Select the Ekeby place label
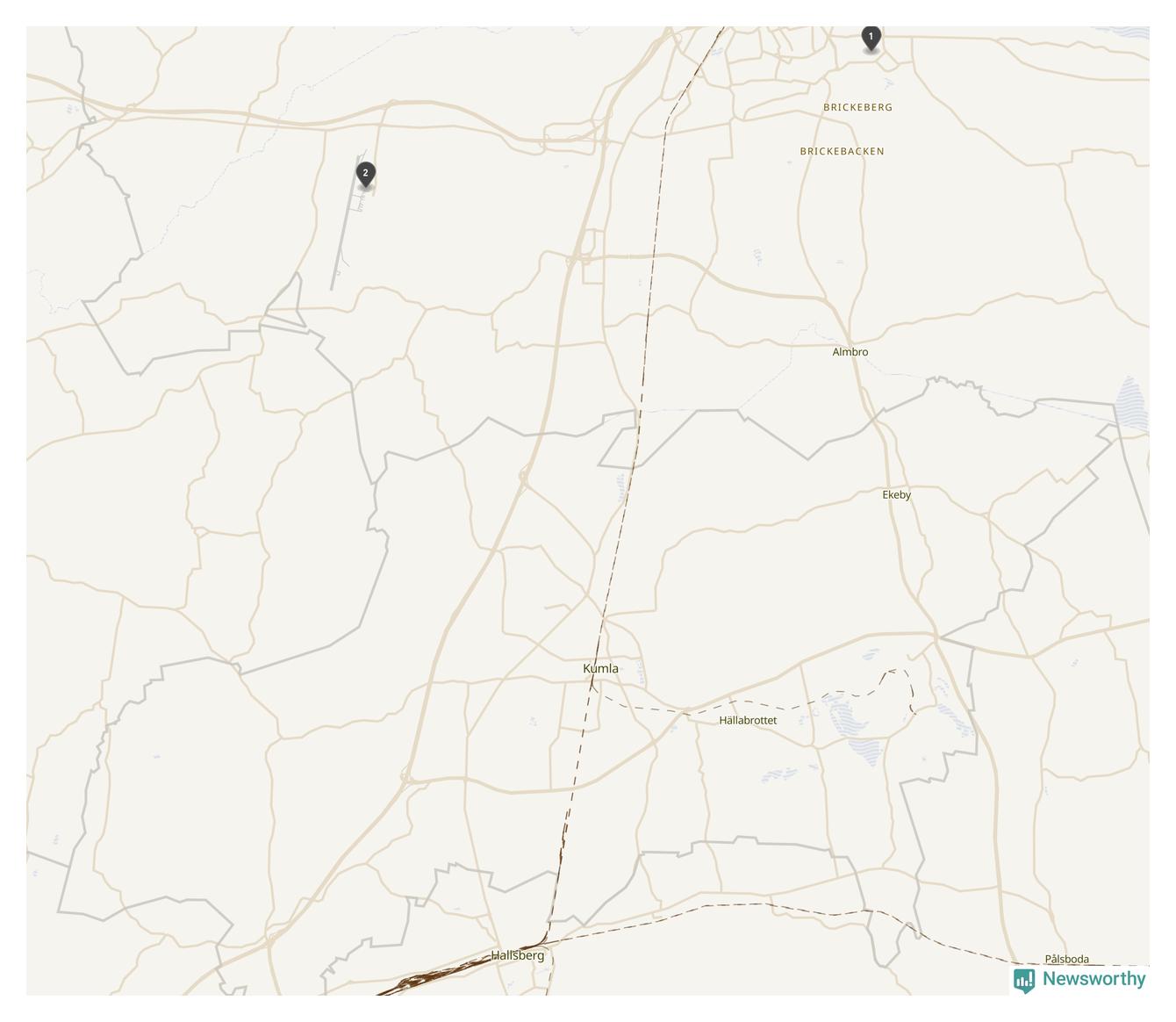The width and height of the screenshot is (1176, 1022). click(x=896, y=495)
